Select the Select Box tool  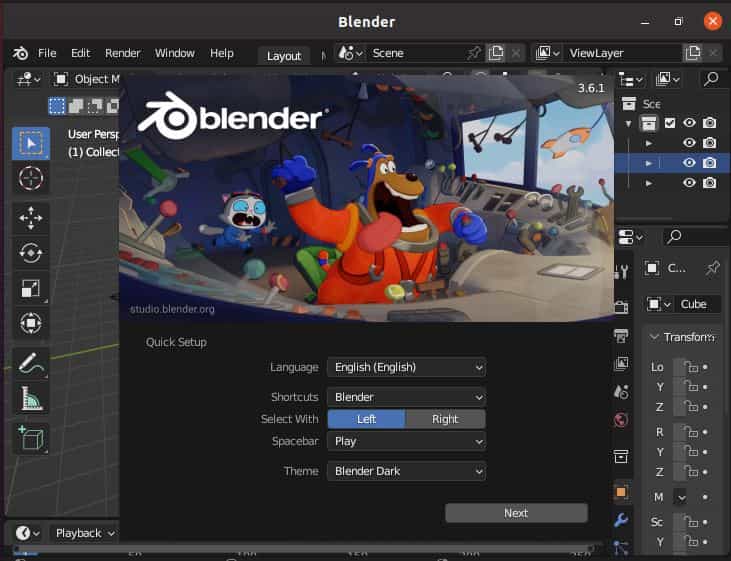pos(31,143)
